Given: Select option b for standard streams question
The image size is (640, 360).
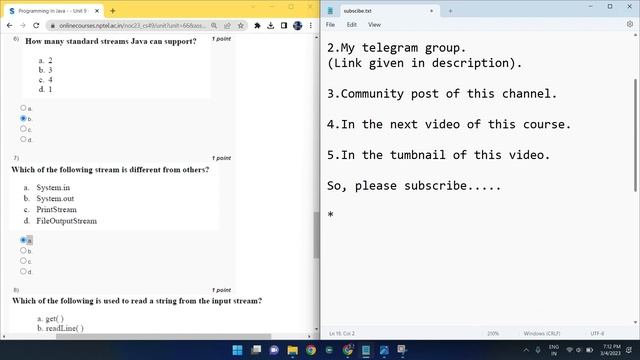Looking at the screenshot, I should [x=23, y=118].
